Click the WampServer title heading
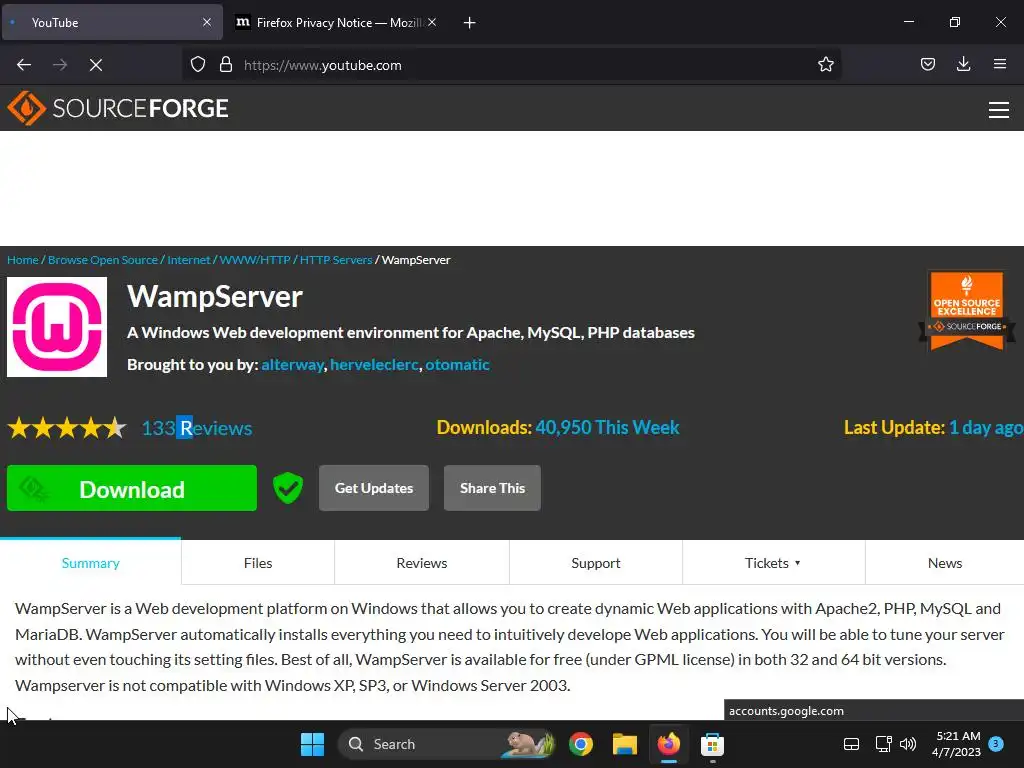Image resolution: width=1024 pixels, height=768 pixels. [215, 296]
